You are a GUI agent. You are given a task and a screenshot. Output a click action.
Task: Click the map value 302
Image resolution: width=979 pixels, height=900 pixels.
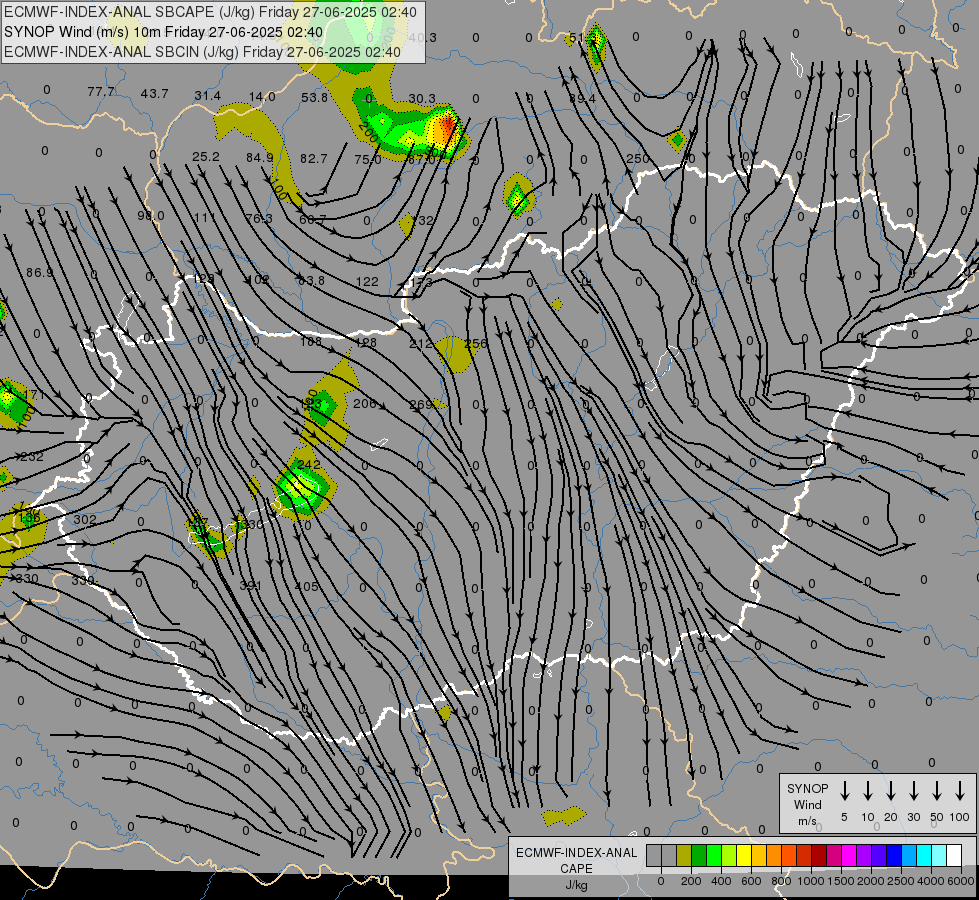(x=85, y=519)
